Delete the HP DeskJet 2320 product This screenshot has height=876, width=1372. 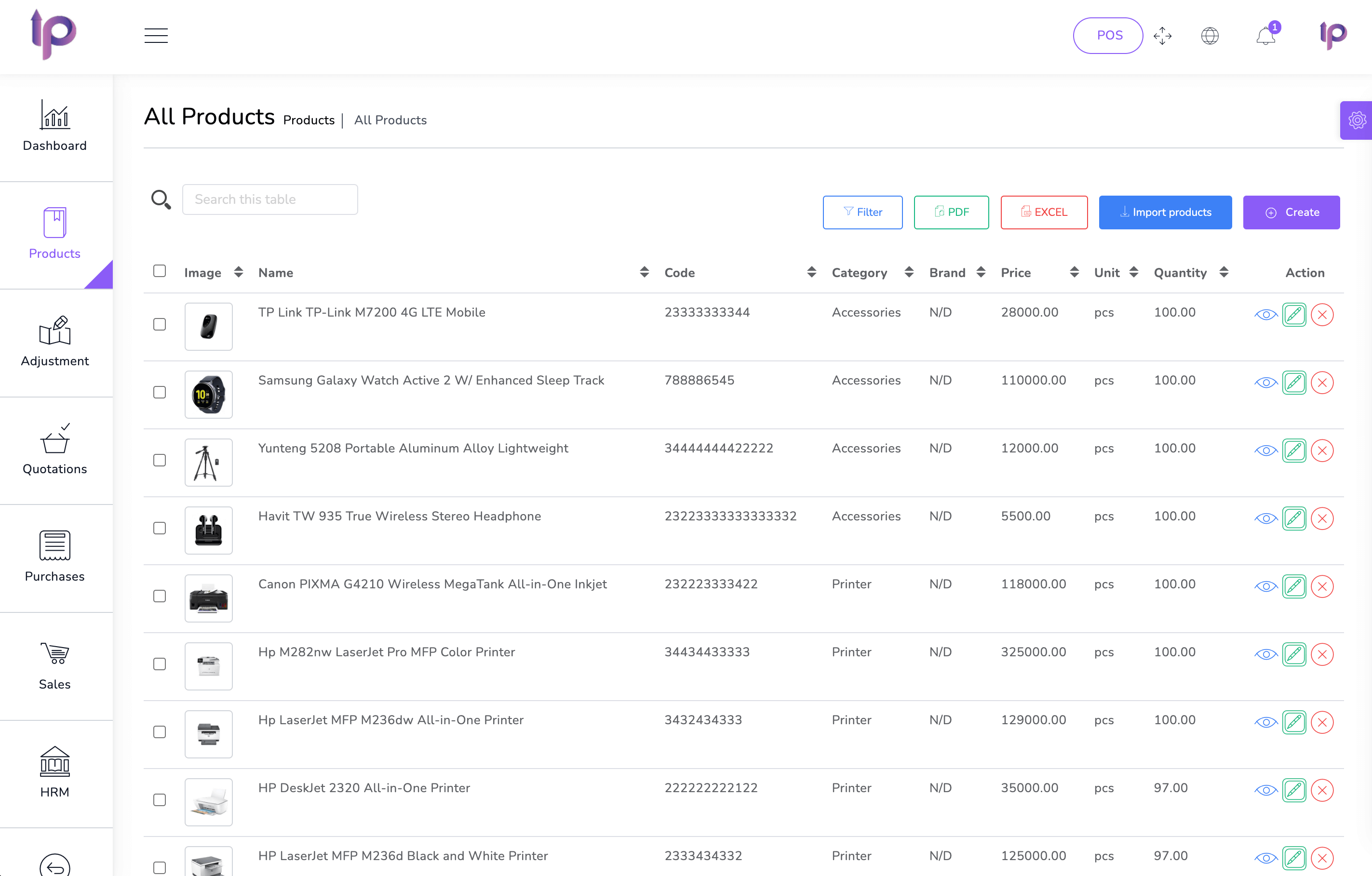pos(1322,789)
